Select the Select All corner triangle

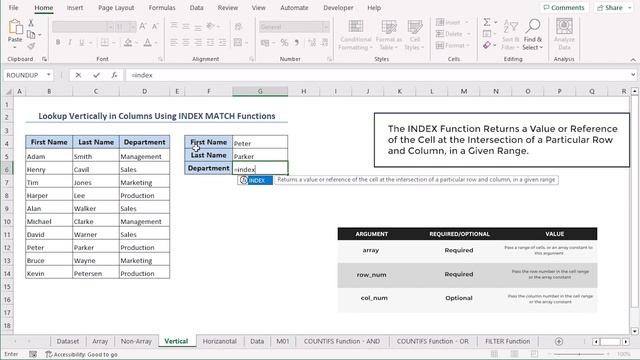pyautogui.click(x=8, y=92)
